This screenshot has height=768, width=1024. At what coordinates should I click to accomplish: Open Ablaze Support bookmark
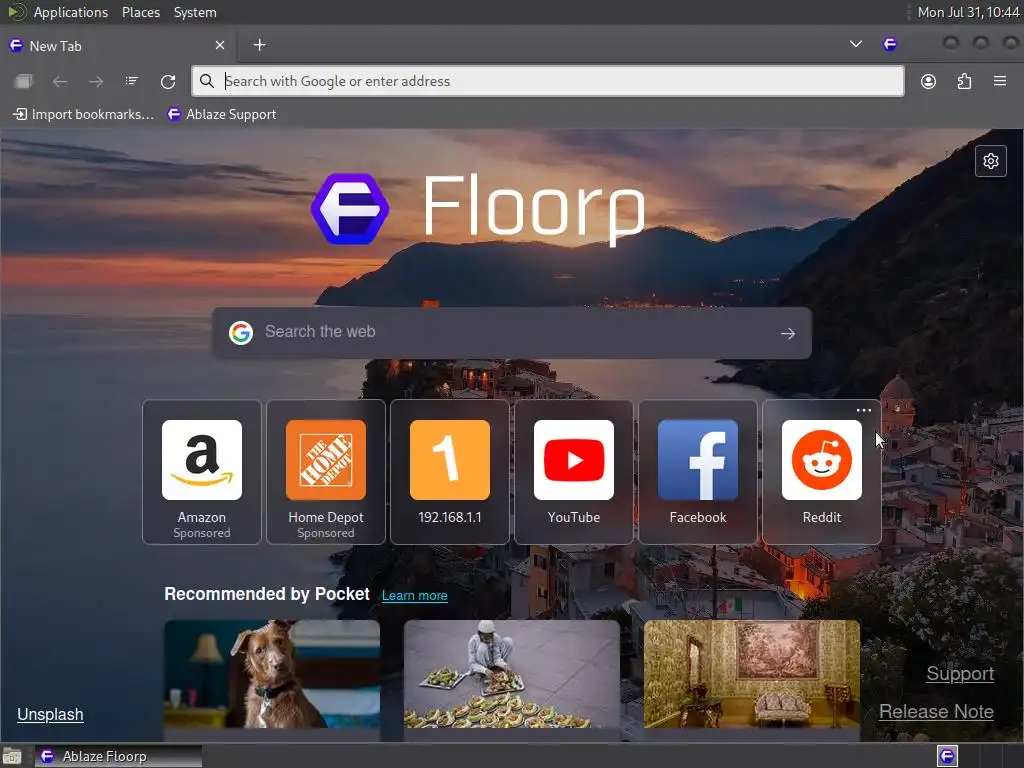pos(222,114)
